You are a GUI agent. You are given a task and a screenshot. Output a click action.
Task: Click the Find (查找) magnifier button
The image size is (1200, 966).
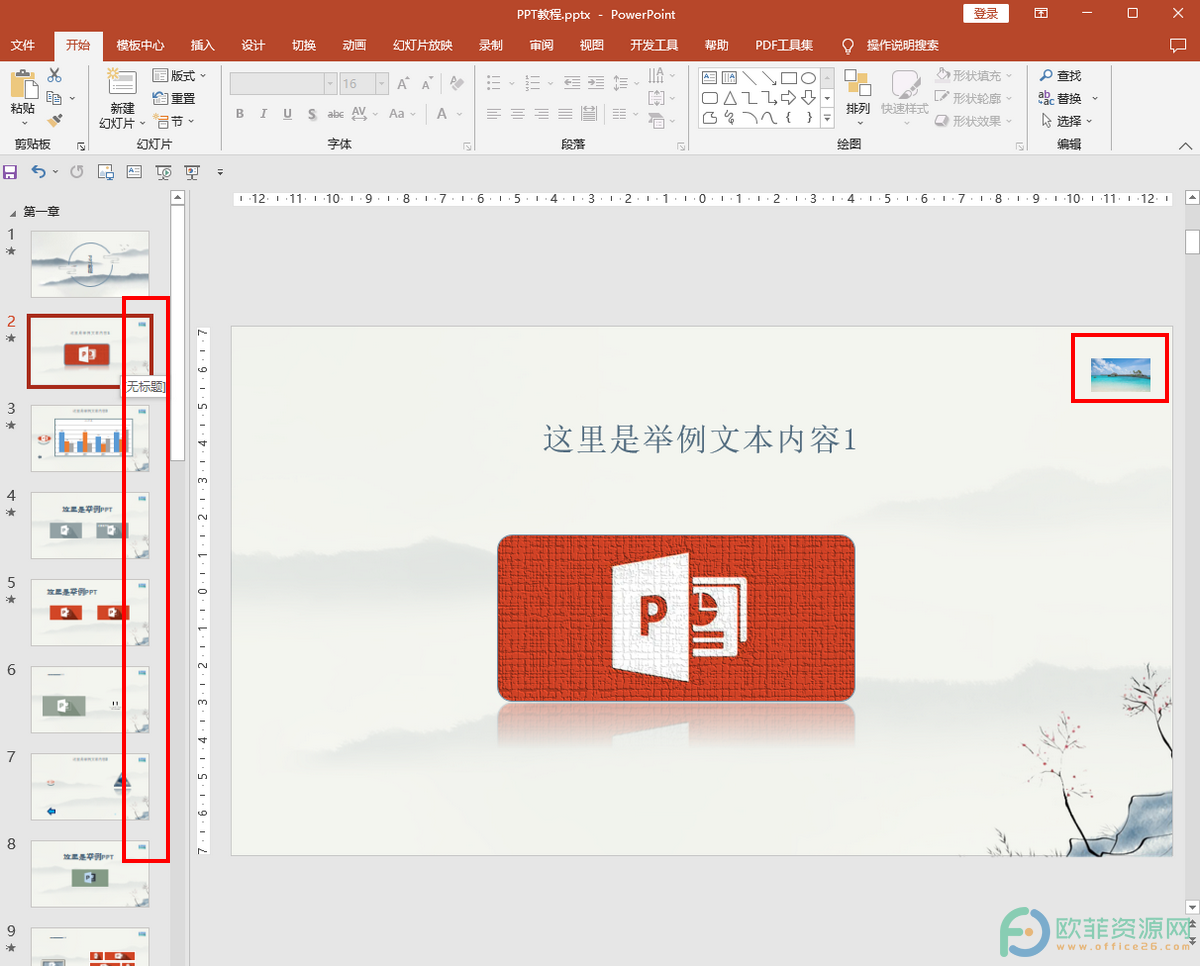1060,75
